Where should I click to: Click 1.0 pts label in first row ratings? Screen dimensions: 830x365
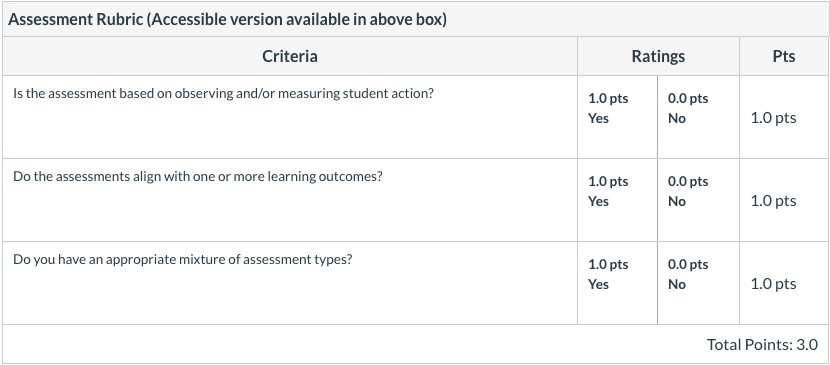coord(608,98)
